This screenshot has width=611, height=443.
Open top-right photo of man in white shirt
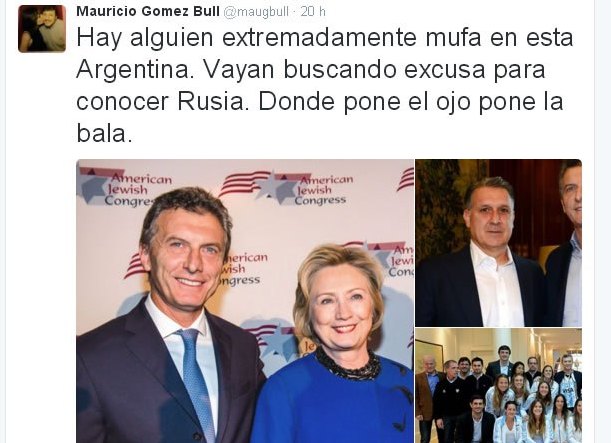tap(498, 243)
